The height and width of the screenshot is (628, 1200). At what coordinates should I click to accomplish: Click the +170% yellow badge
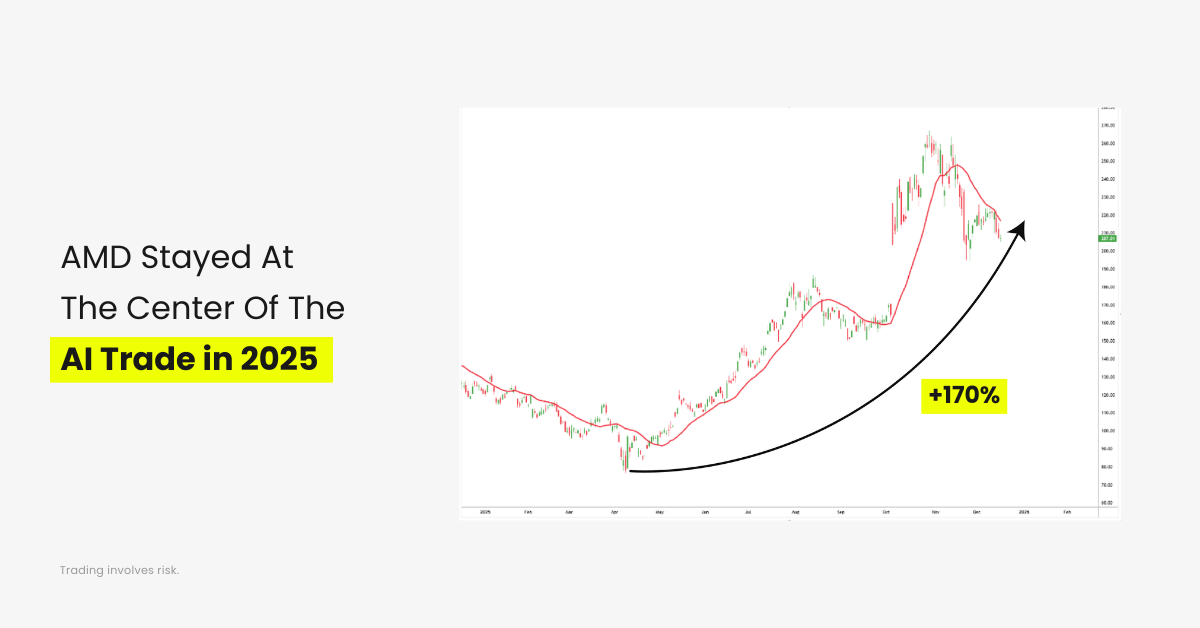(963, 396)
